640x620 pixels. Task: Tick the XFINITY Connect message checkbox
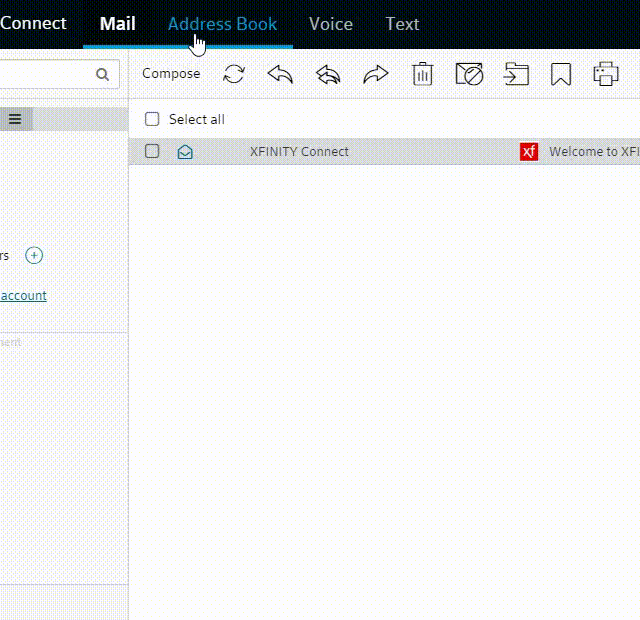click(x=152, y=152)
